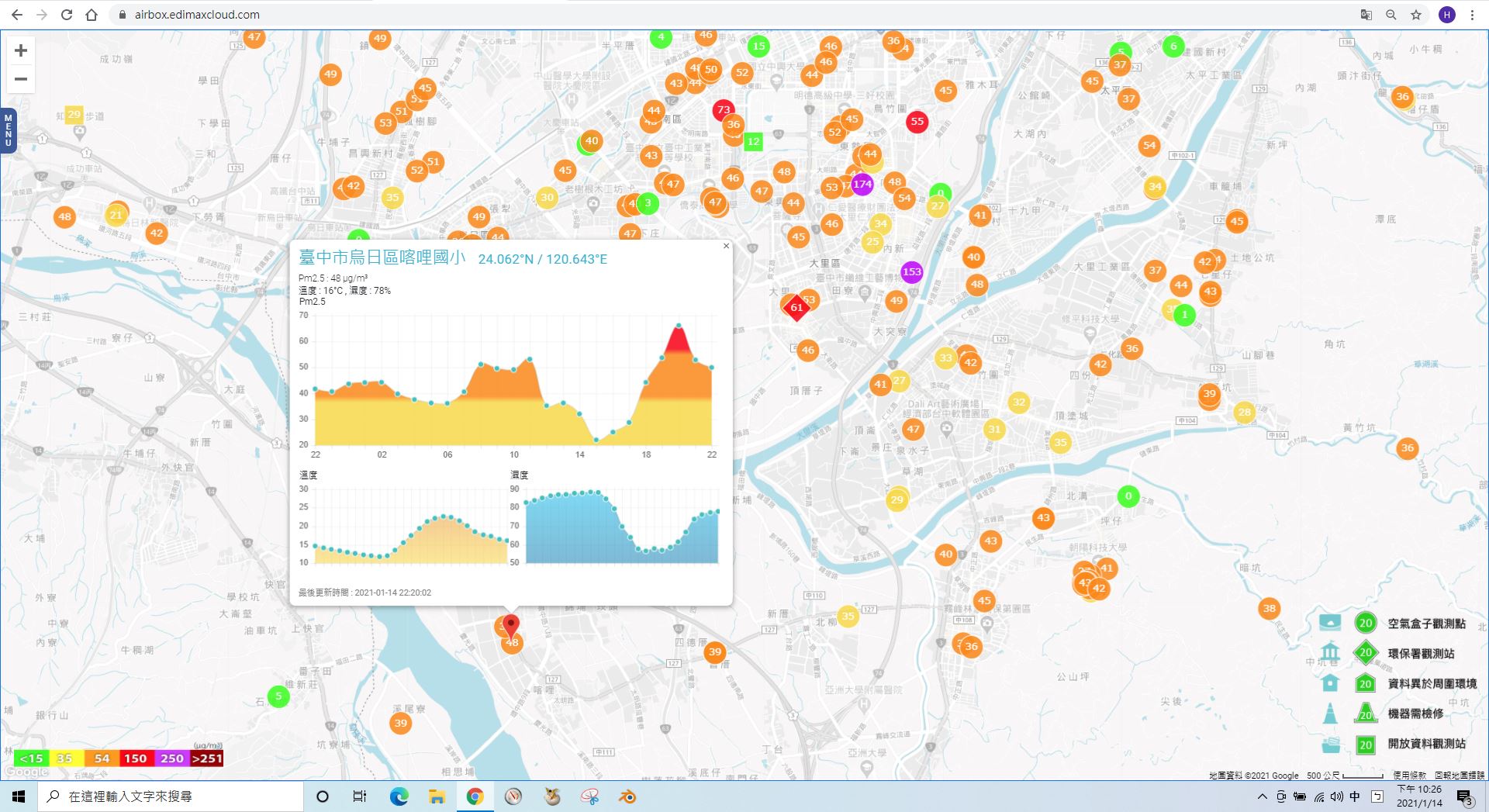
Task: Show hidden tray icons chevron
Action: pyautogui.click(x=1263, y=796)
